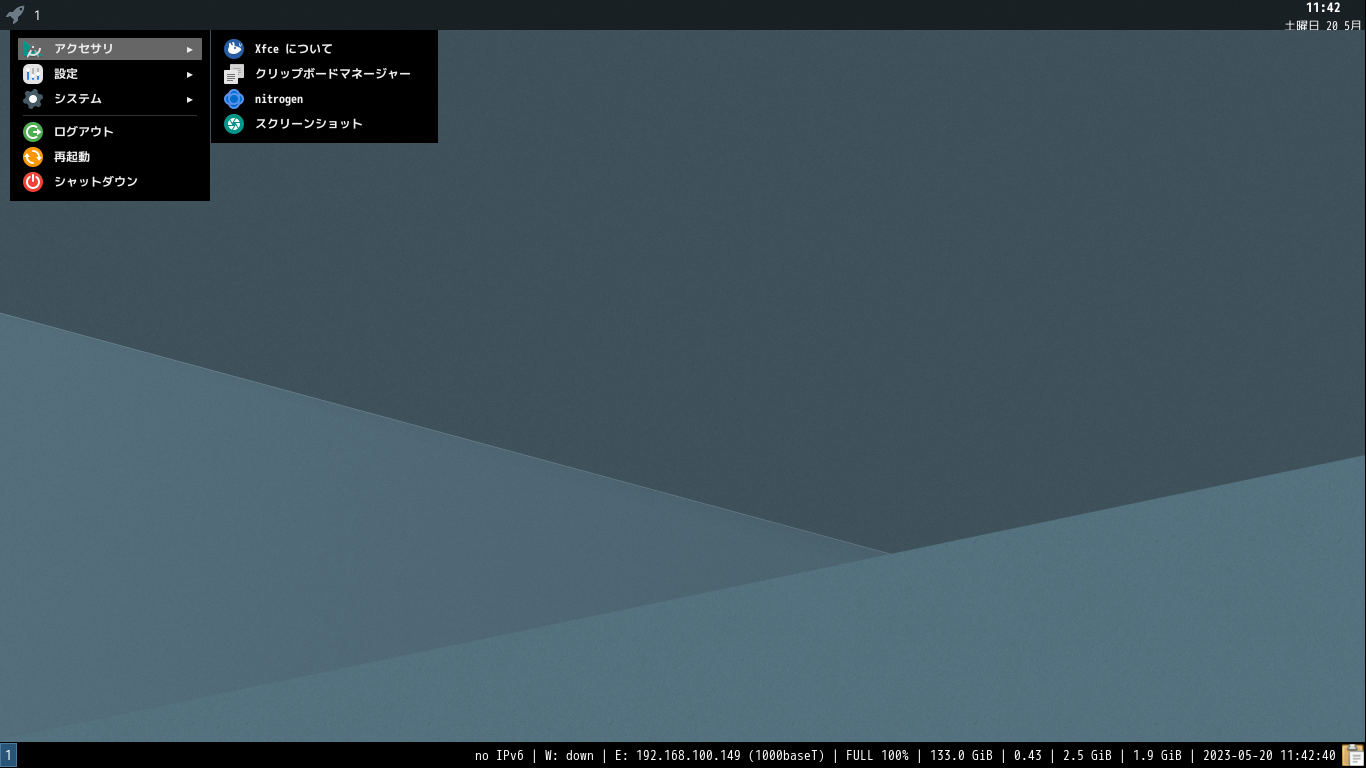This screenshot has width=1366, height=768.
Task: Open clipboard tray icon in bottom bar
Action: (1353, 755)
